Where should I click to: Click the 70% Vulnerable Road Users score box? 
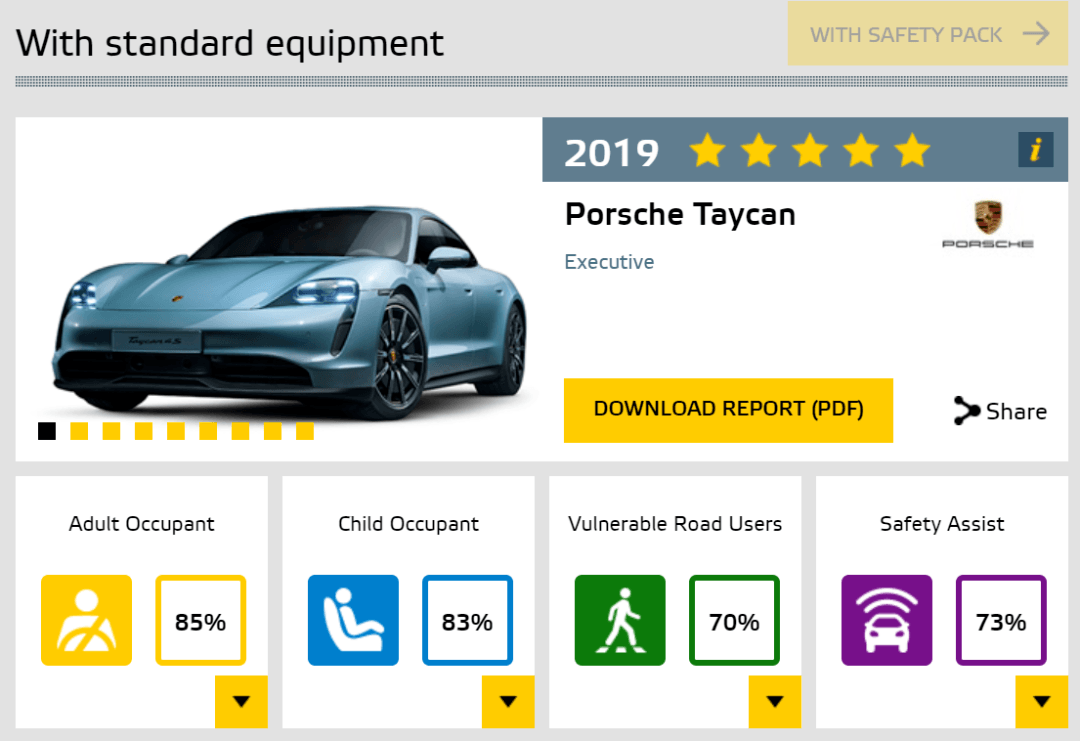pos(734,620)
